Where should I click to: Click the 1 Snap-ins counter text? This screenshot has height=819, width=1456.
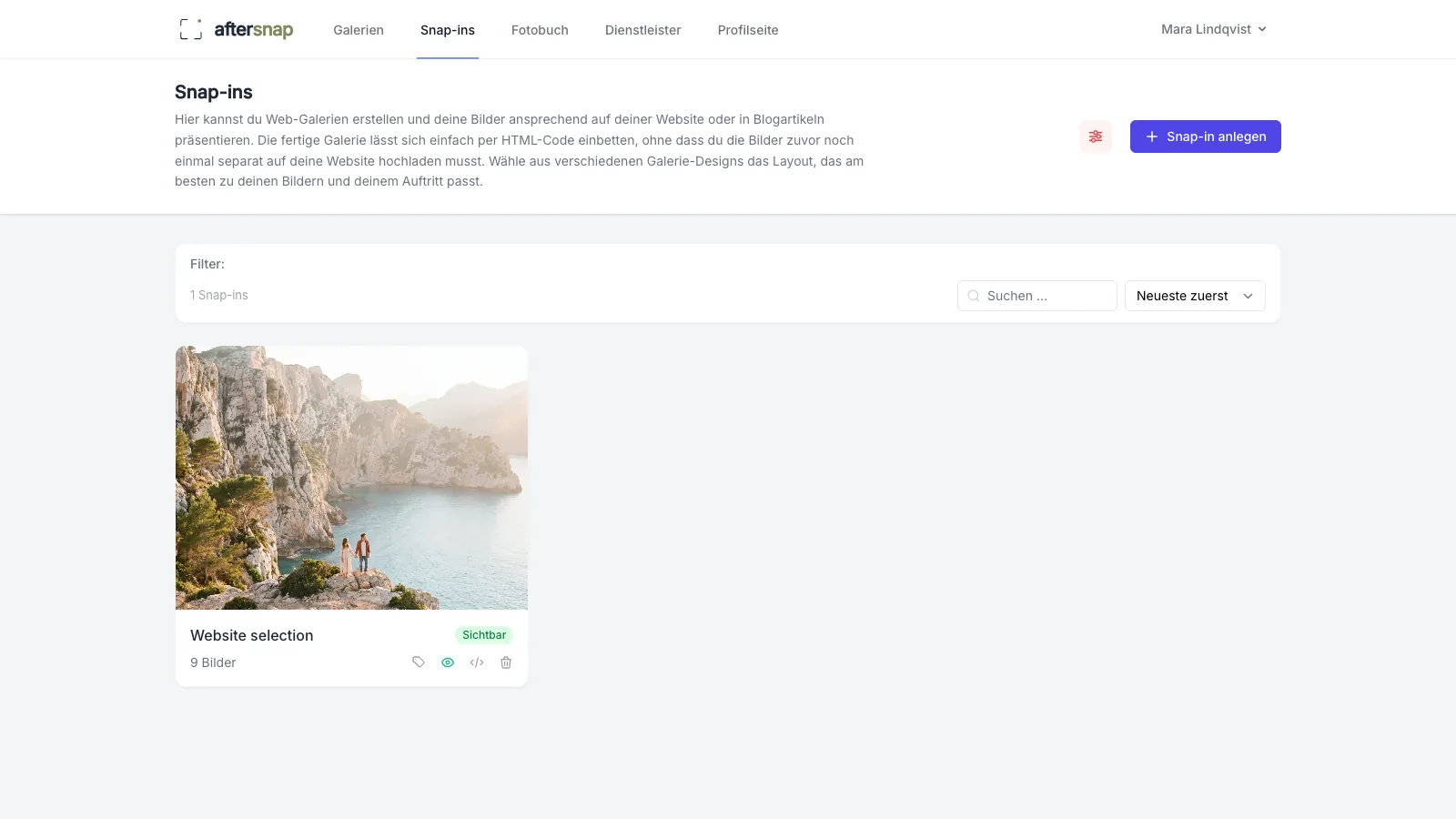(x=219, y=295)
